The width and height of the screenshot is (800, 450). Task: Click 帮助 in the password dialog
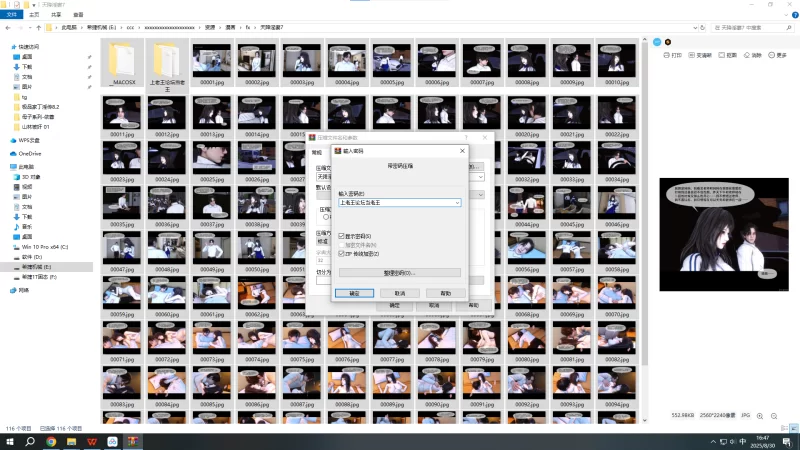445,293
